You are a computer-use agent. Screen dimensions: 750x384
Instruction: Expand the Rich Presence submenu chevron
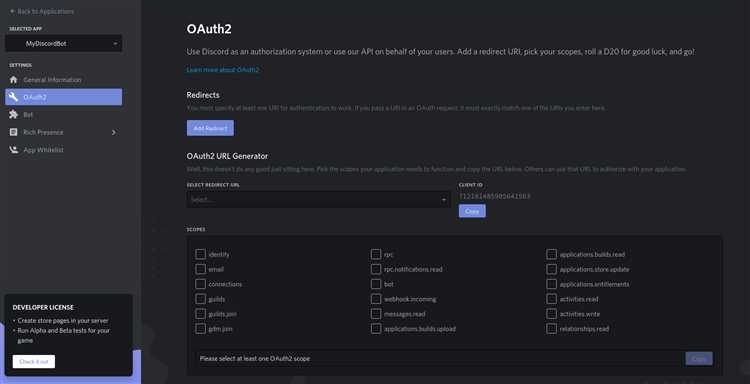[x=113, y=132]
